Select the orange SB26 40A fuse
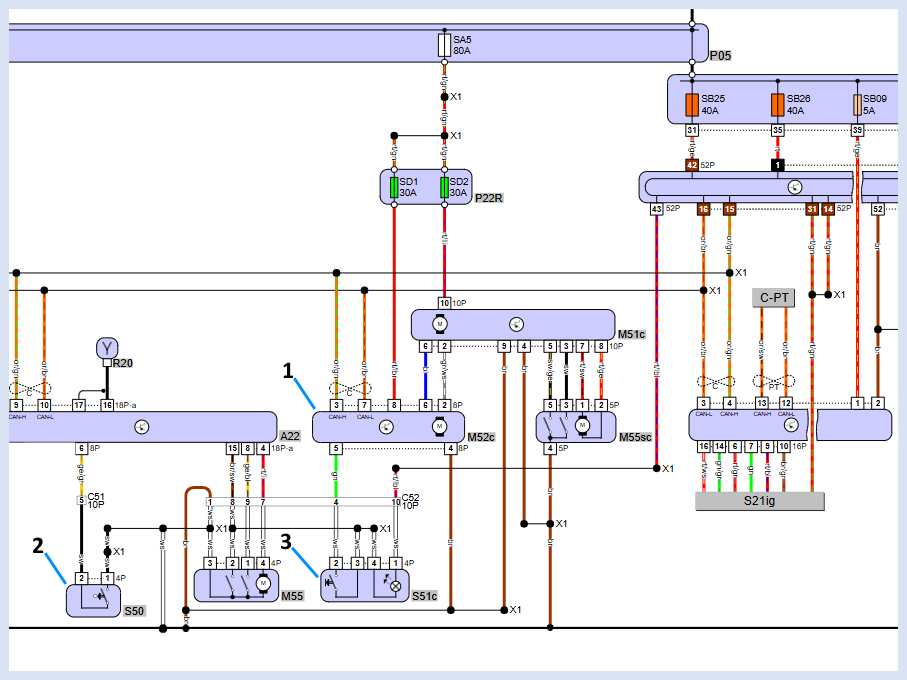The image size is (907, 680). pyautogui.click(x=777, y=105)
